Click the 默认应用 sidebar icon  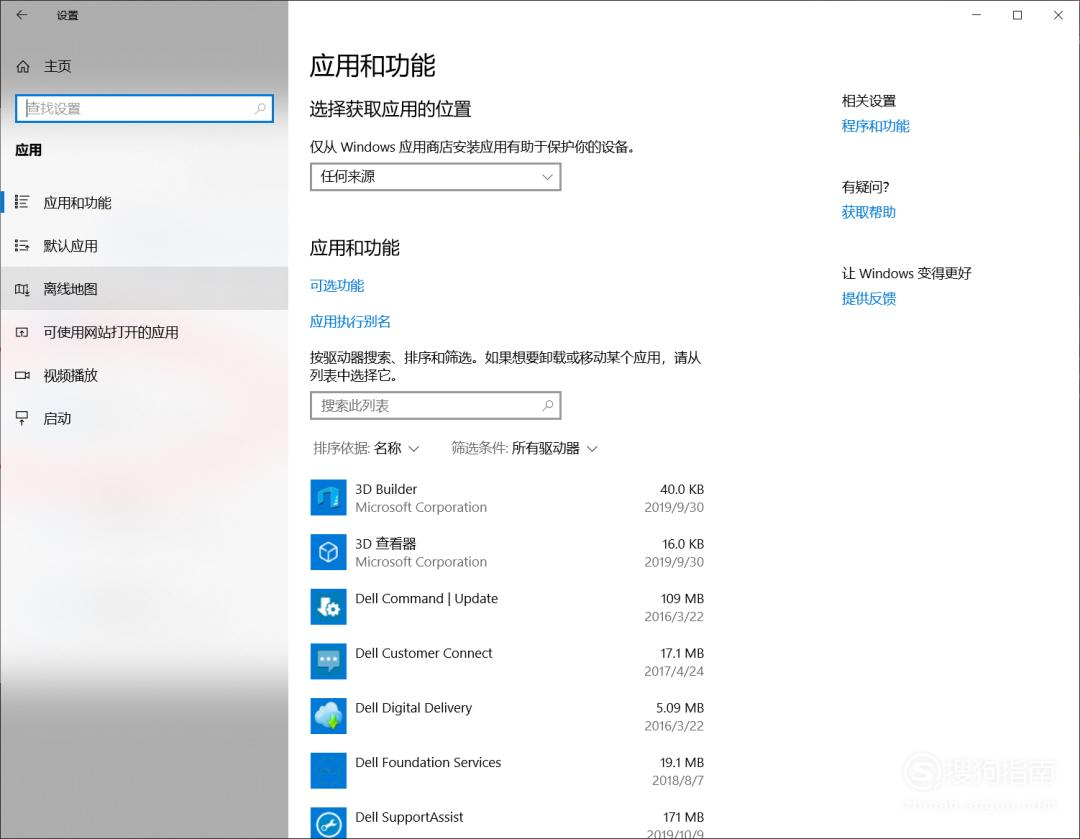tap(22, 245)
